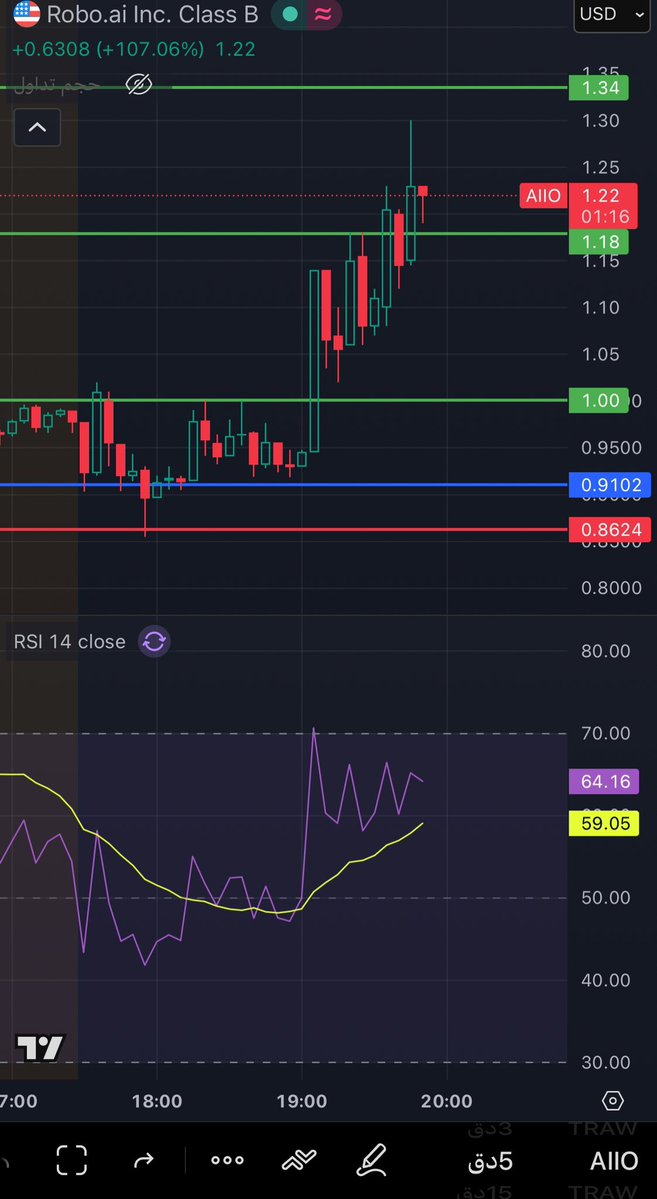Tap the pink approximately-equal data indicator
Image resolution: width=657 pixels, height=1199 pixels.
(x=324, y=14)
